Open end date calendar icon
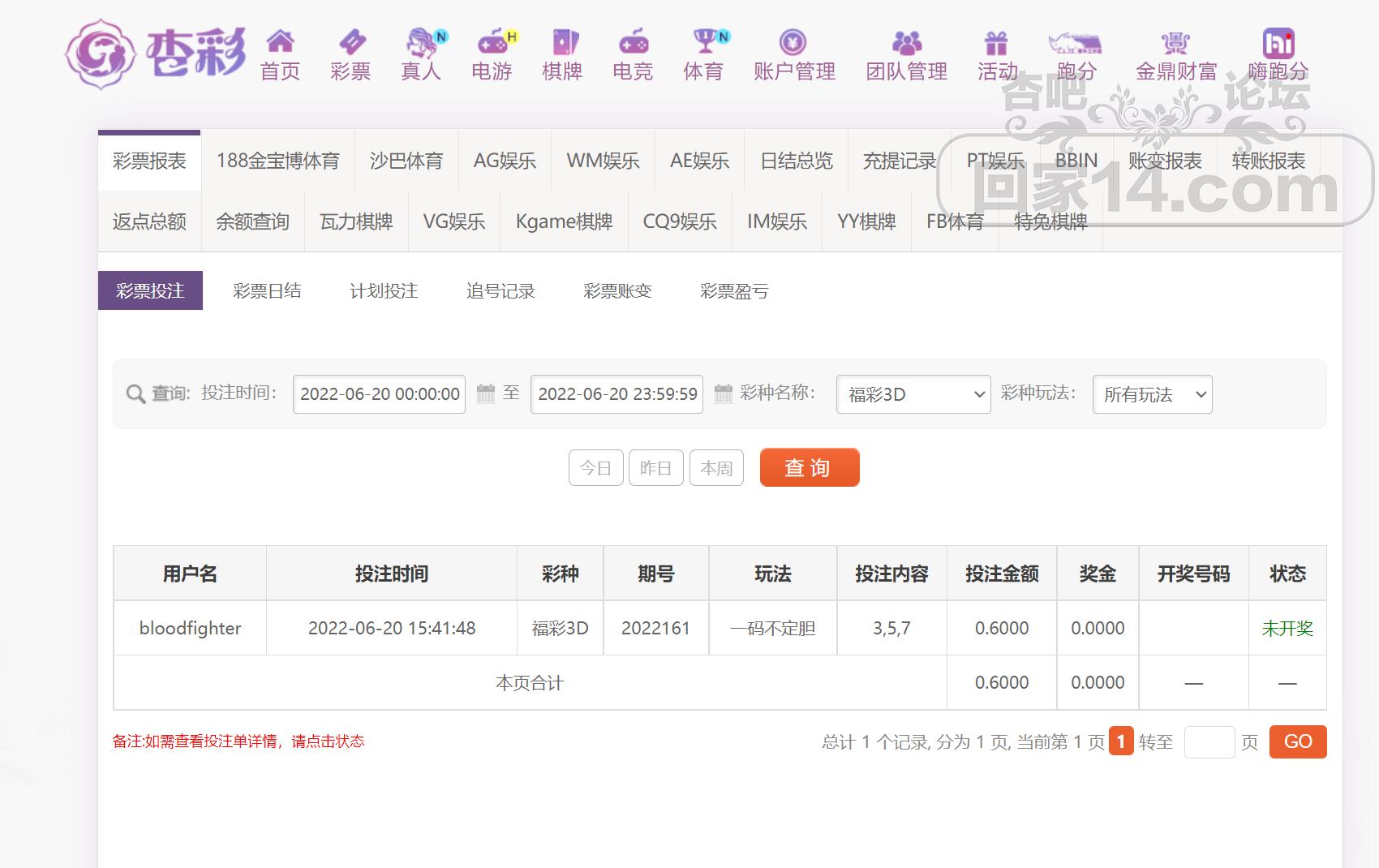This screenshot has height=868, width=1379. point(723,394)
